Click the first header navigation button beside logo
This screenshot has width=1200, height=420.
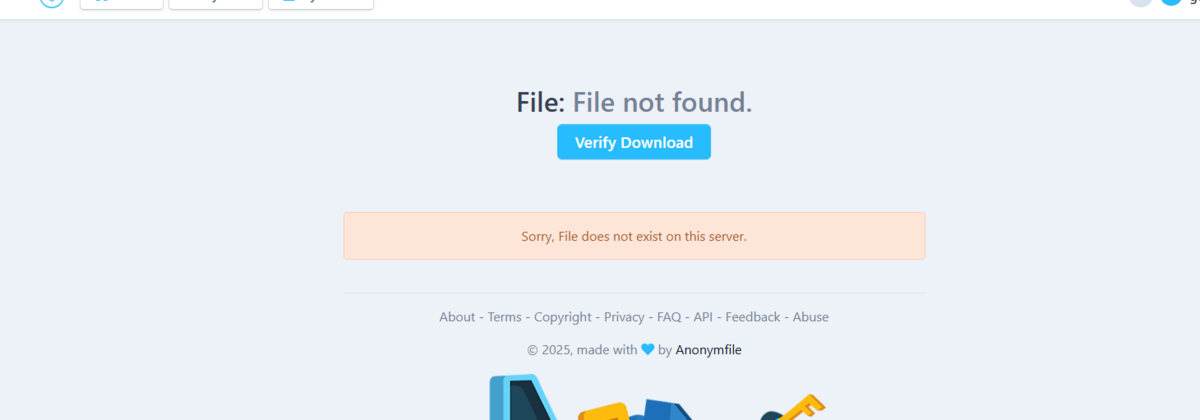coord(121,3)
